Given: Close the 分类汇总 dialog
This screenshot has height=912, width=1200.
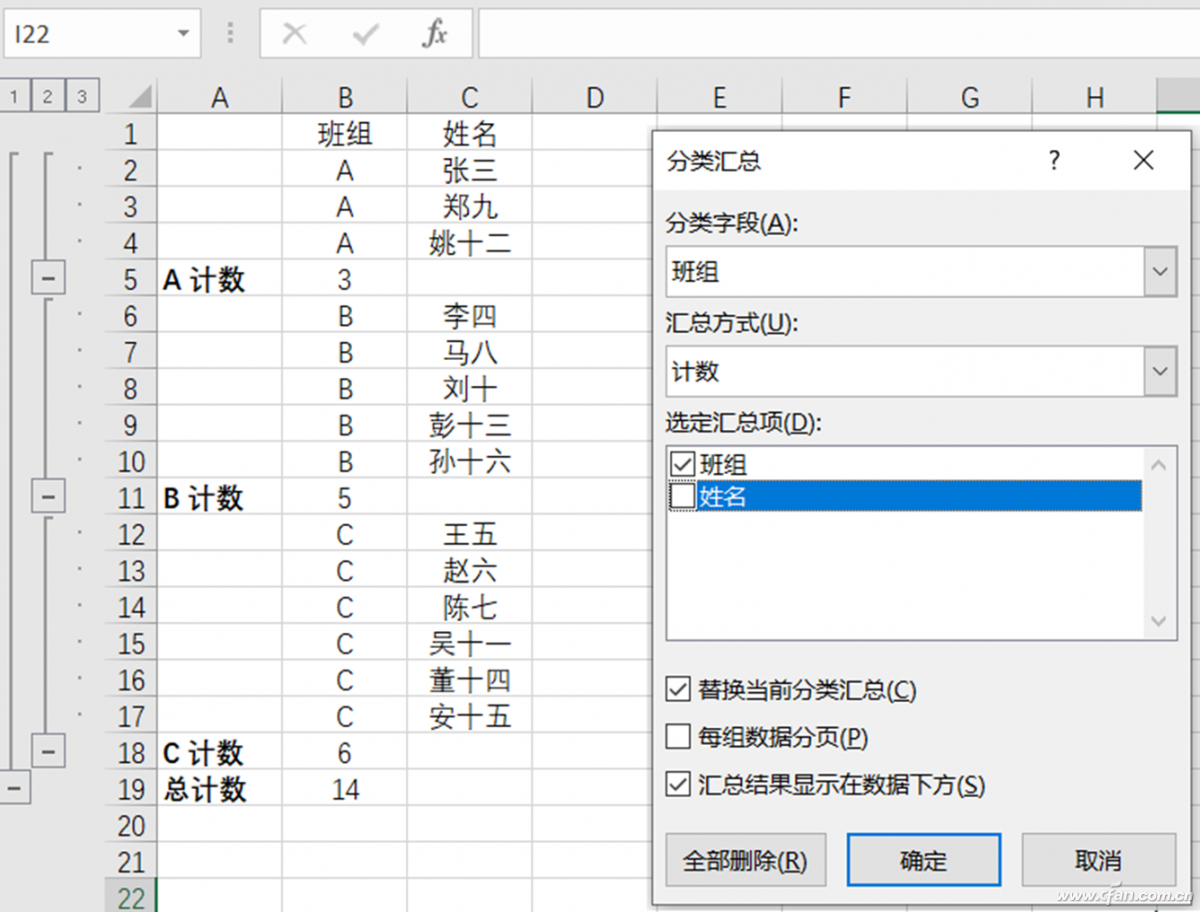Looking at the screenshot, I should [x=1144, y=159].
